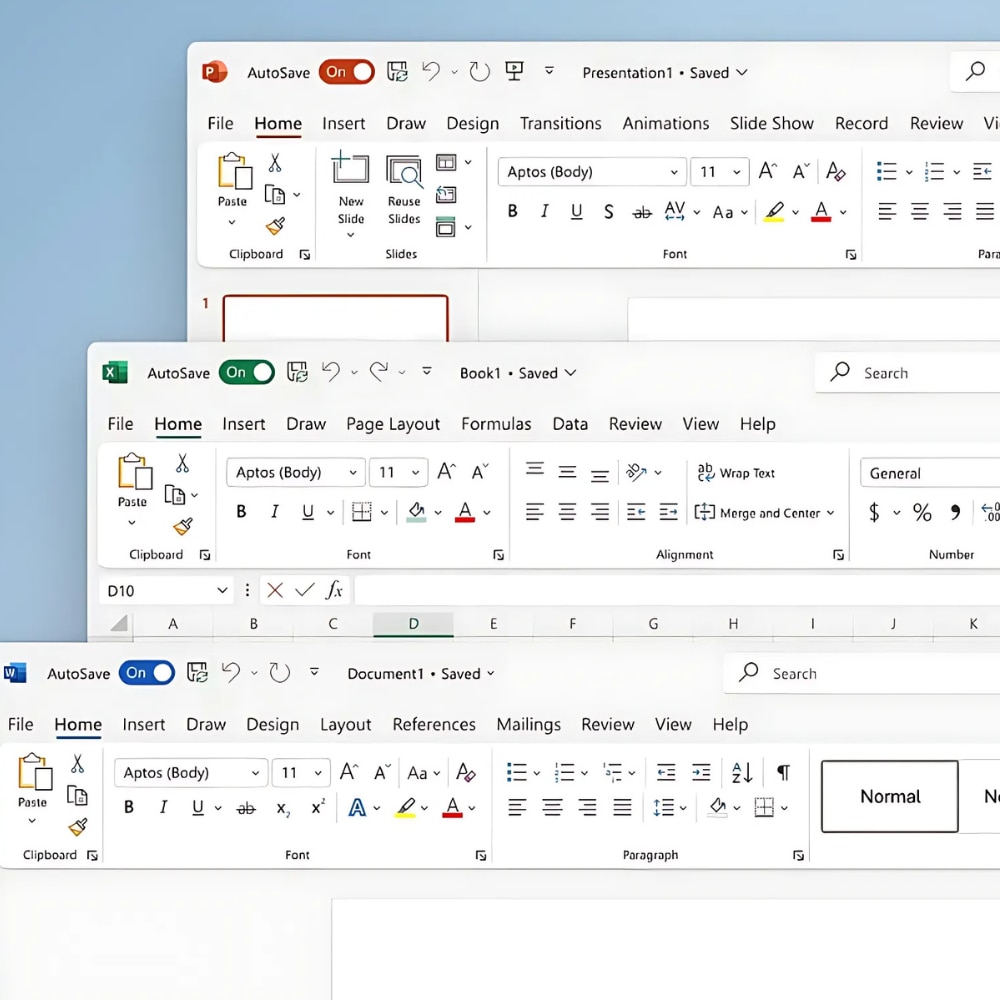
Task: Toggle Strikethrough in the PowerPoint Font group
Action: (x=642, y=212)
